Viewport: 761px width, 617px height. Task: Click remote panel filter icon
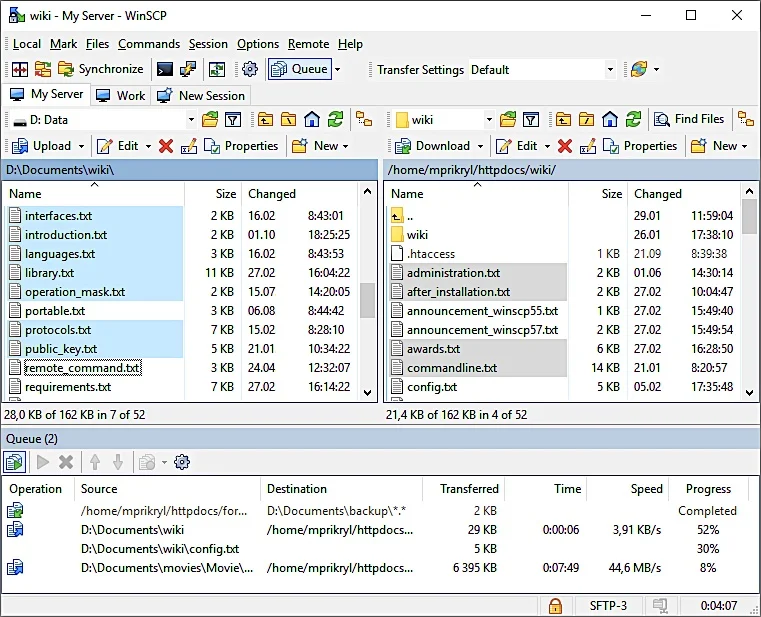531,120
